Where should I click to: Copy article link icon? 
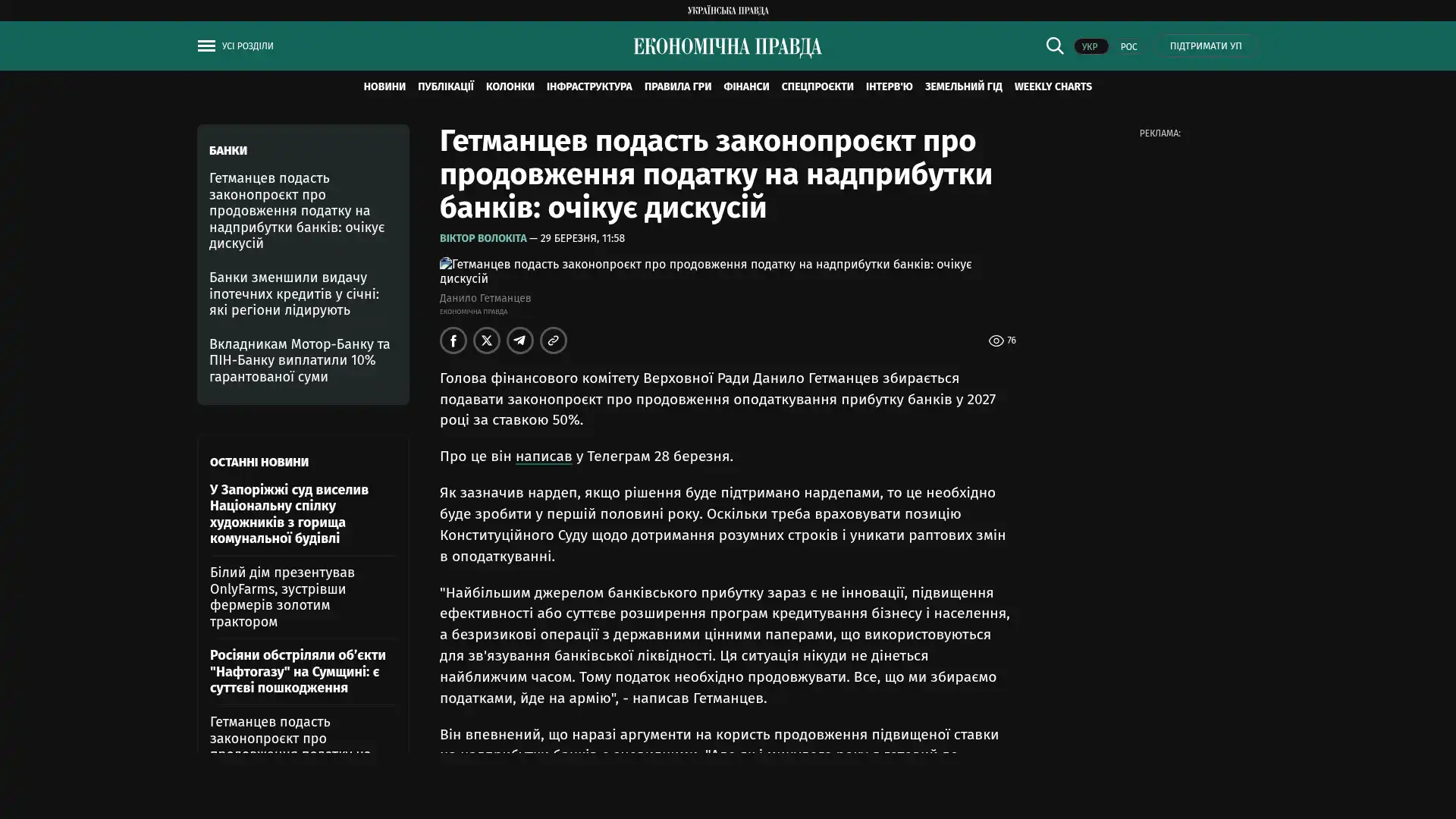click(554, 340)
